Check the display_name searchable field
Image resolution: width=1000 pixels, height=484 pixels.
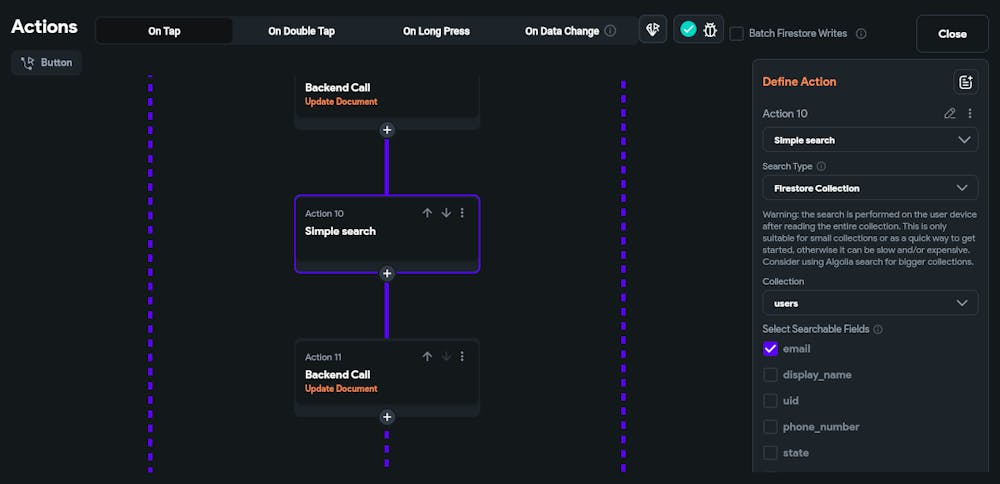(770, 375)
